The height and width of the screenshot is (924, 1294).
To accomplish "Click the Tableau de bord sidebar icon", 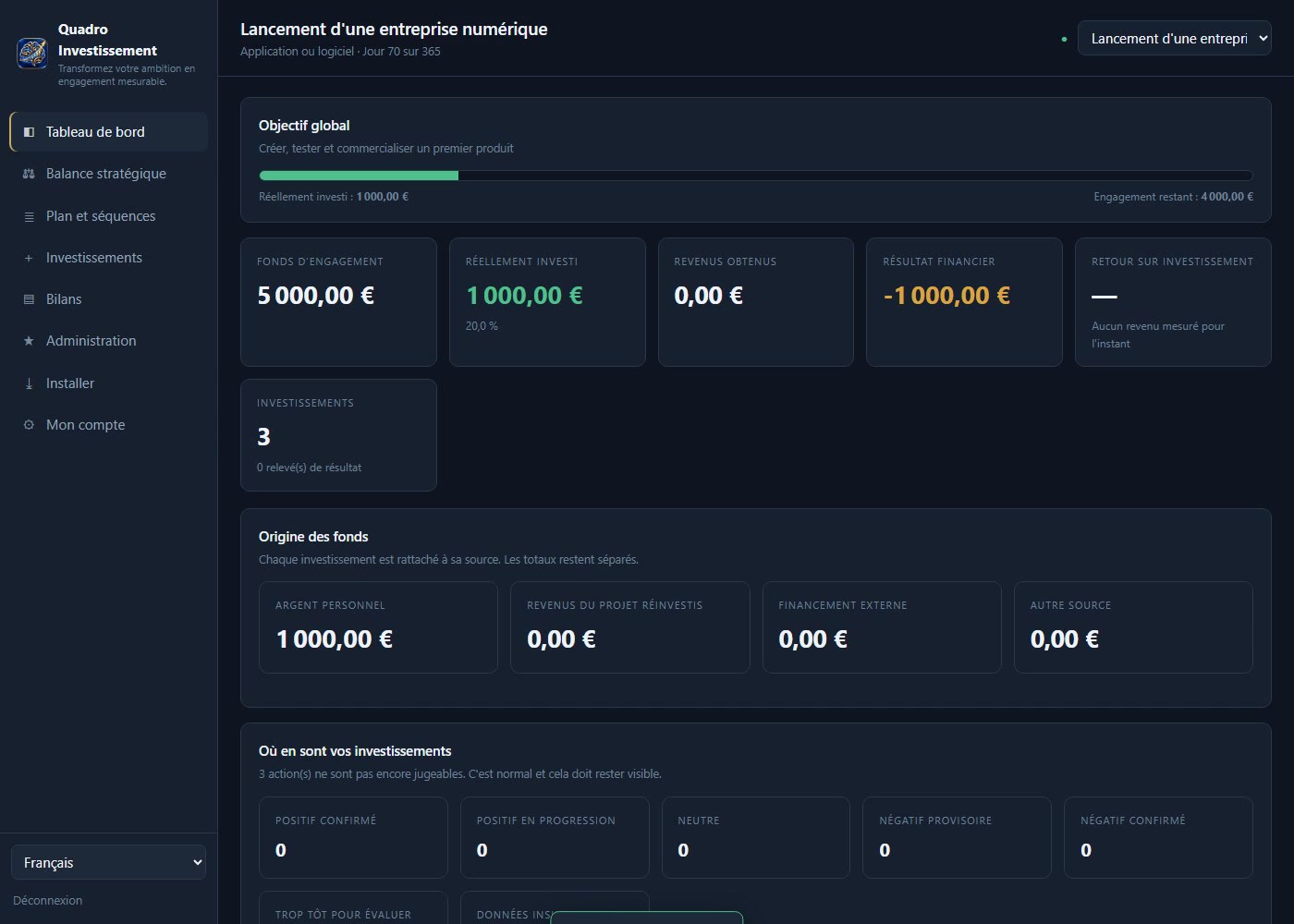I will (x=29, y=132).
